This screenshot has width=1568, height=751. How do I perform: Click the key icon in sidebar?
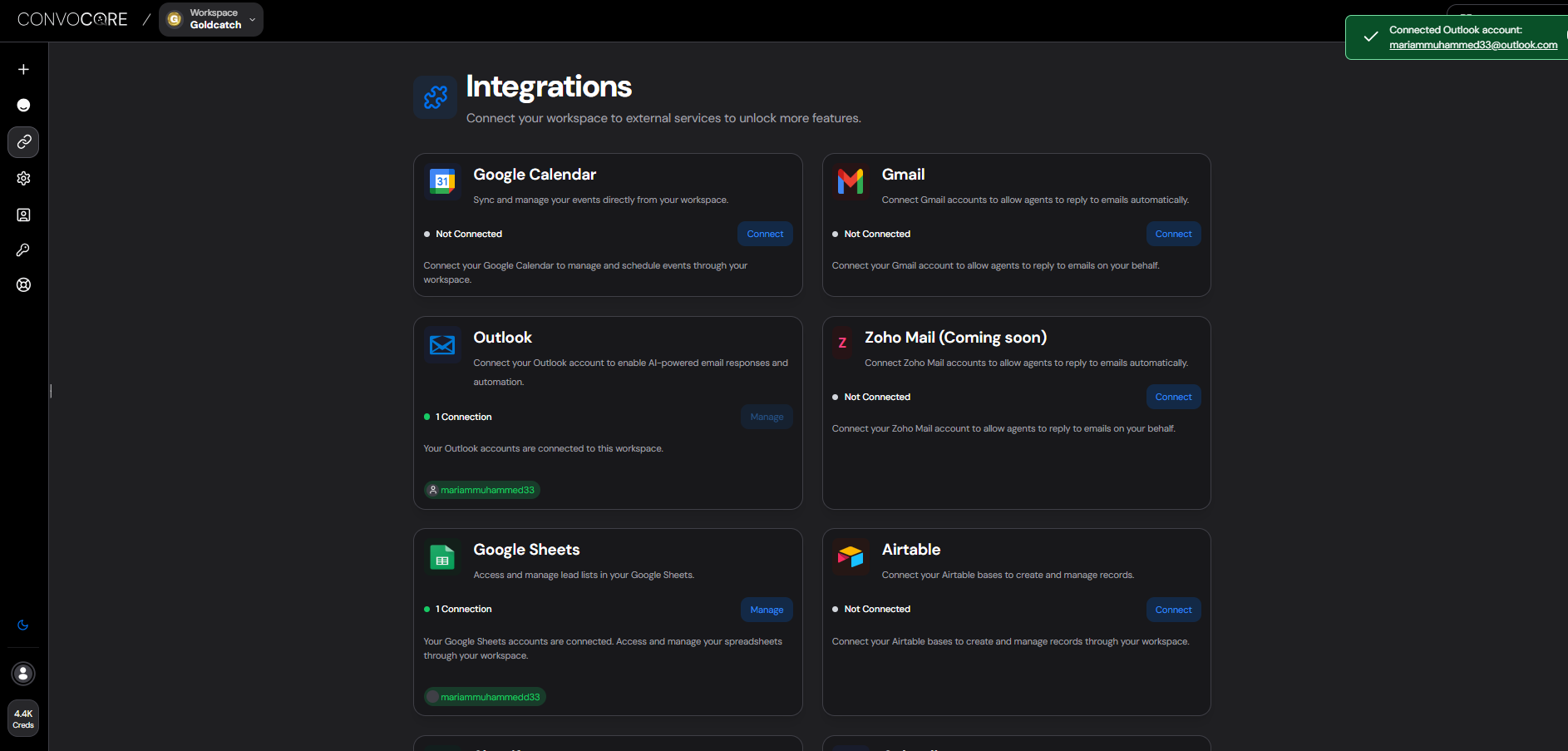[23, 250]
